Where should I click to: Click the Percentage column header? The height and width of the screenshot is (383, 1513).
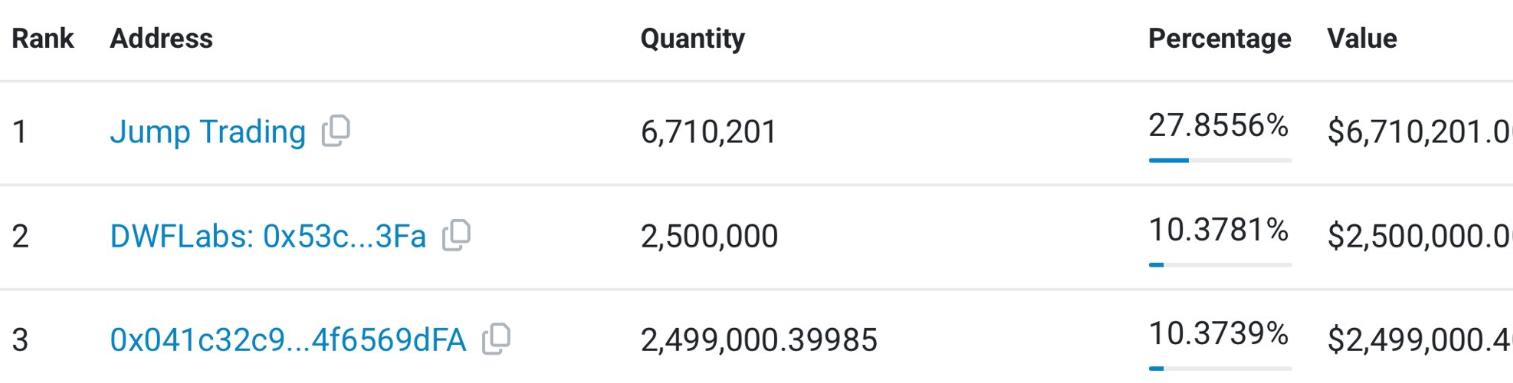(x=1220, y=39)
